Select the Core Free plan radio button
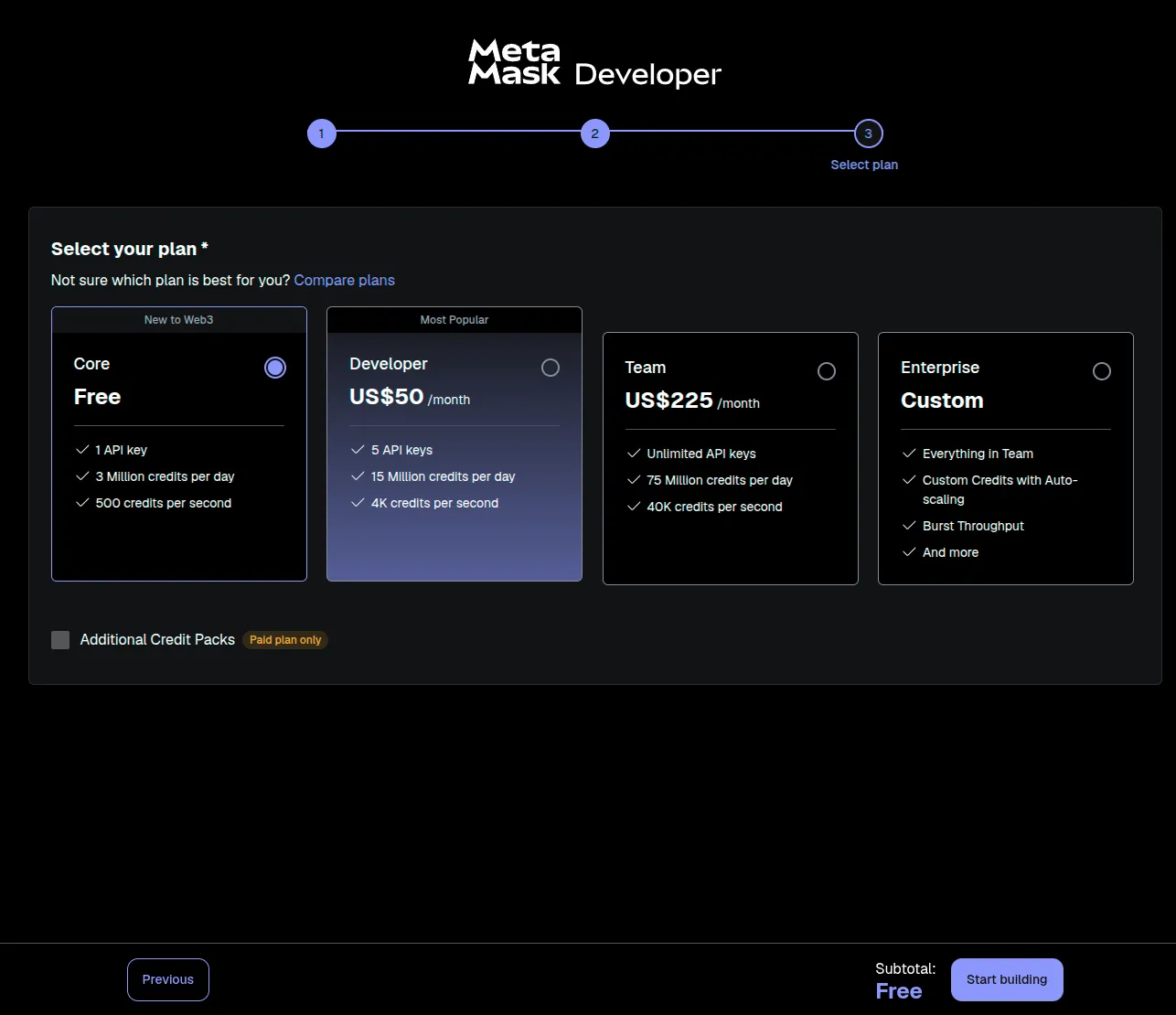Screen dimensions: 1176x1015 pyautogui.click(x=274, y=367)
